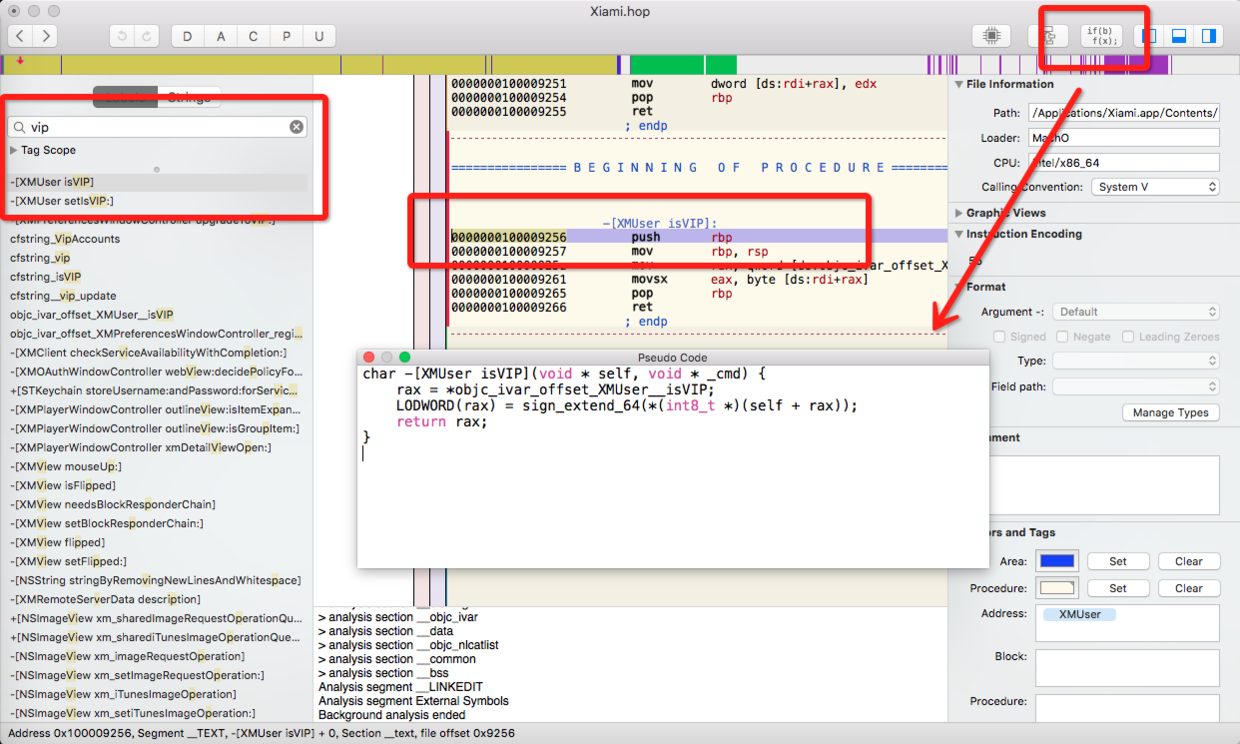This screenshot has width=1240, height=744.
Task: Click 'Analysis segment __LINKEDIT' log line
Action: (x=400, y=687)
